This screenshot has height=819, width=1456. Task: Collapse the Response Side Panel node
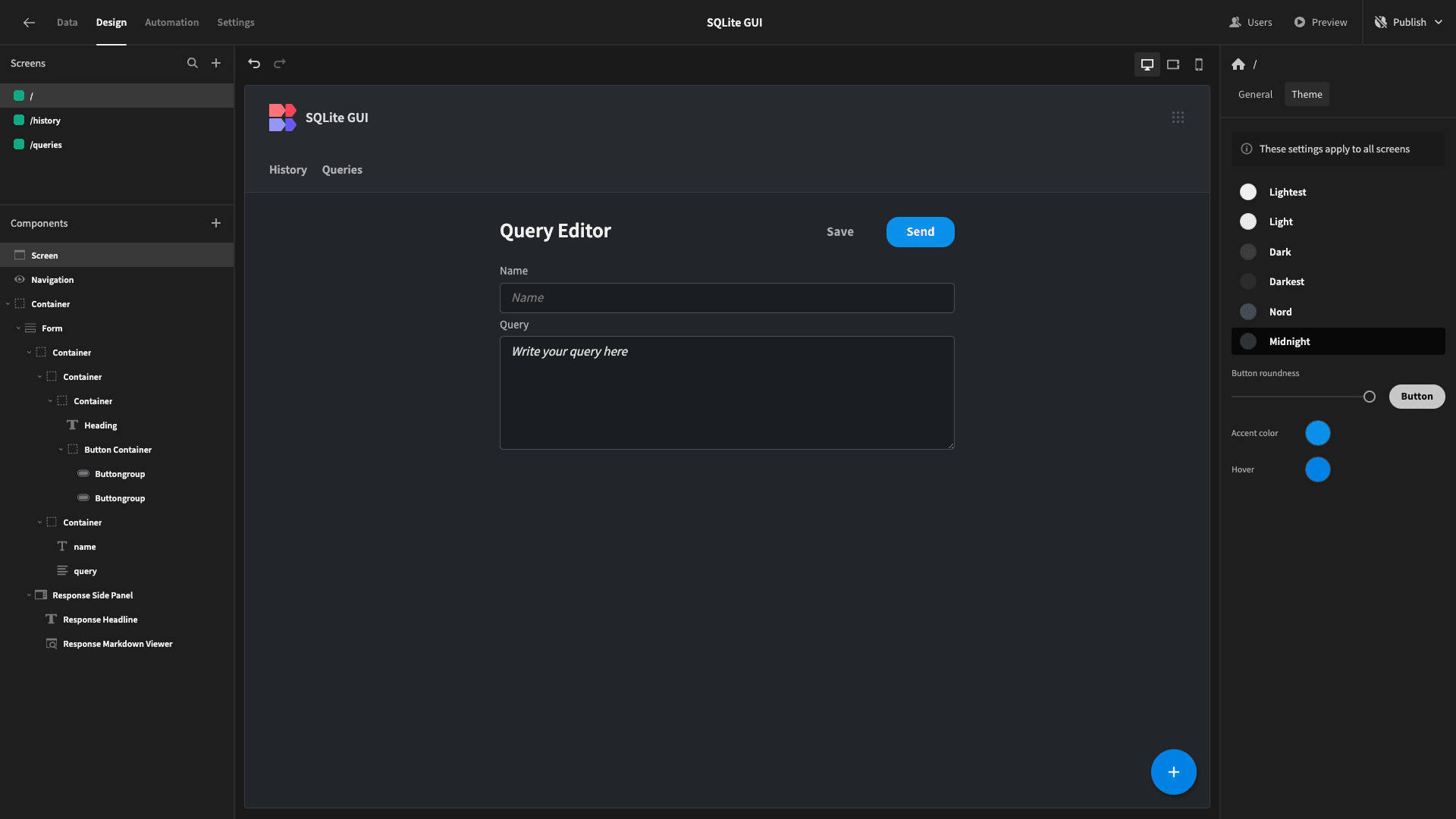tap(29, 595)
